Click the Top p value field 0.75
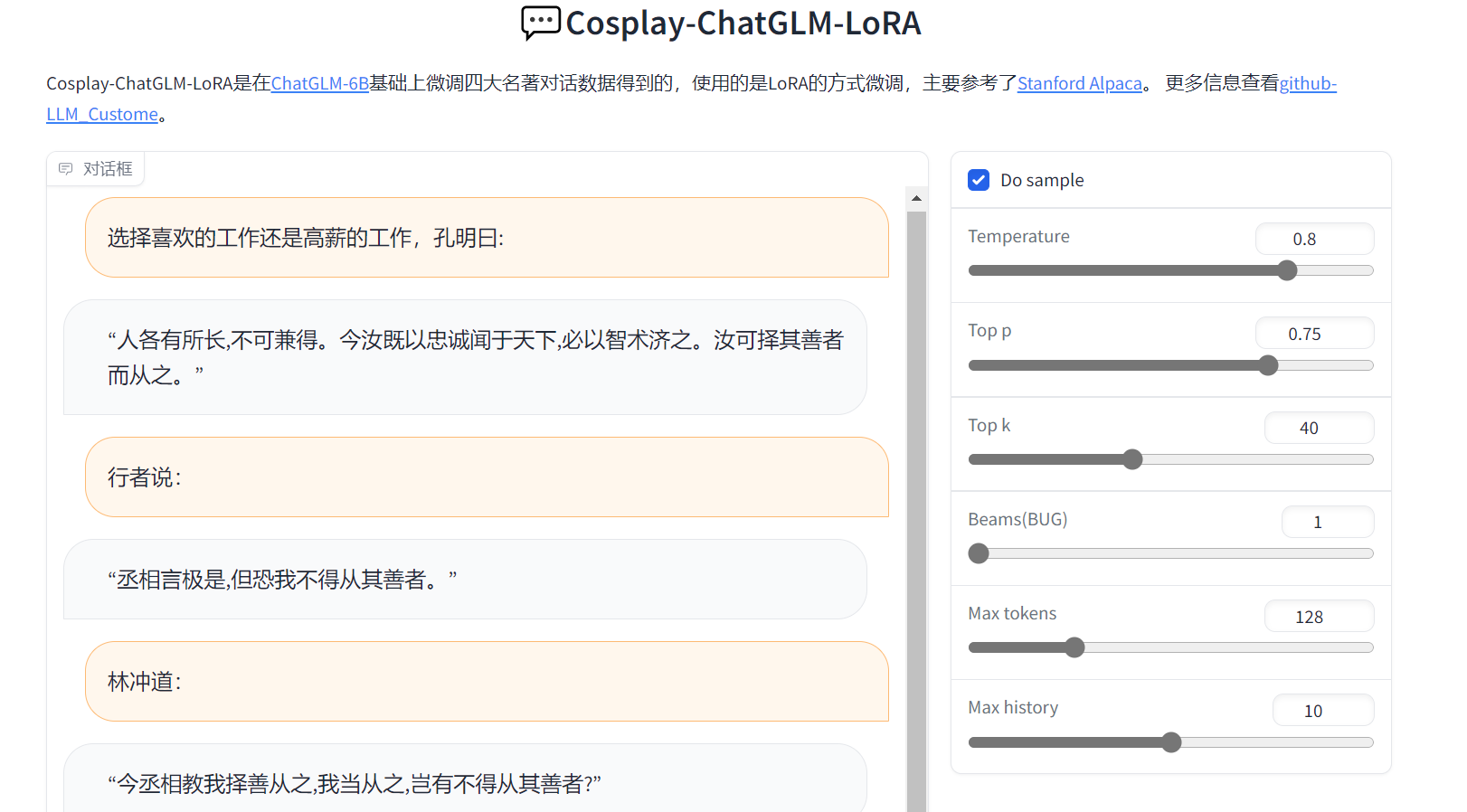 pos(1314,334)
